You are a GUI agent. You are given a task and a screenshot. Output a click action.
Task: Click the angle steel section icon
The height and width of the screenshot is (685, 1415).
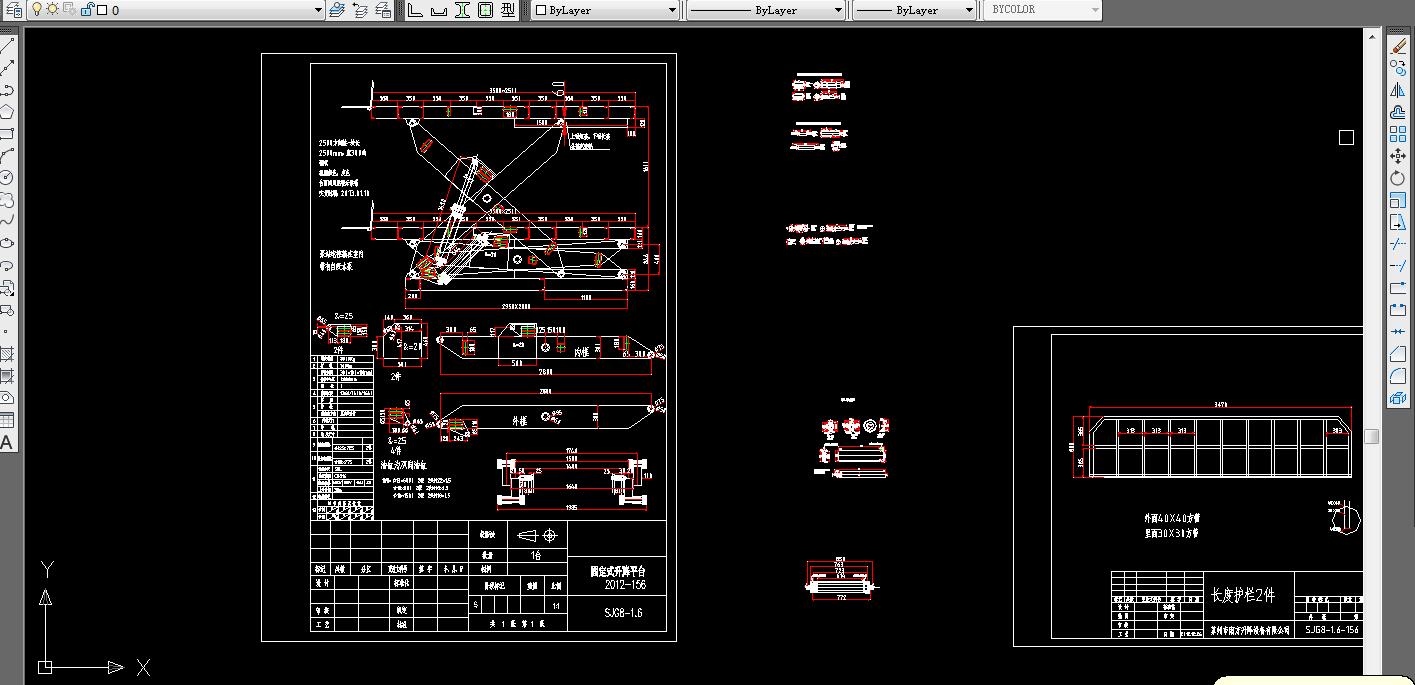pyautogui.click(x=416, y=10)
